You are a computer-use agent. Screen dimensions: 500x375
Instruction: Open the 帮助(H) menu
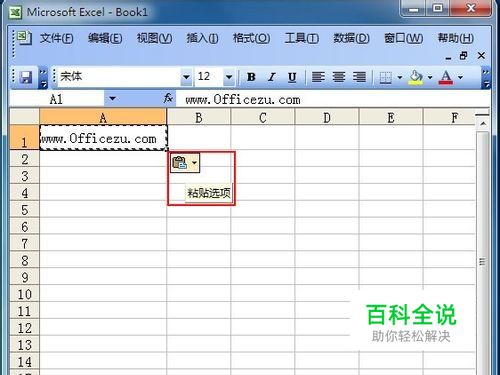pyautogui.click(x=455, y=38)
